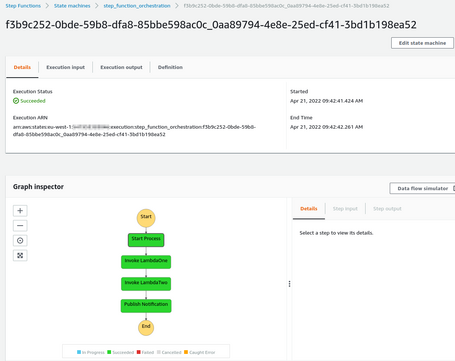Select the End node in graph
The width and height of the screenshot is (455, 361).
click(146, 327)
